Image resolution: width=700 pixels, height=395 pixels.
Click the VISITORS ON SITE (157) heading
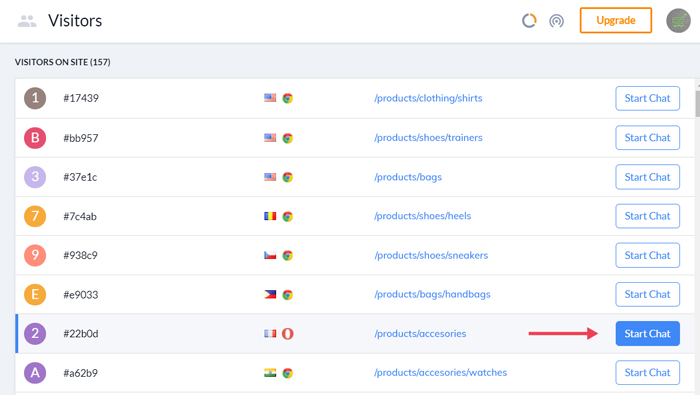click(x=62, y=62)
